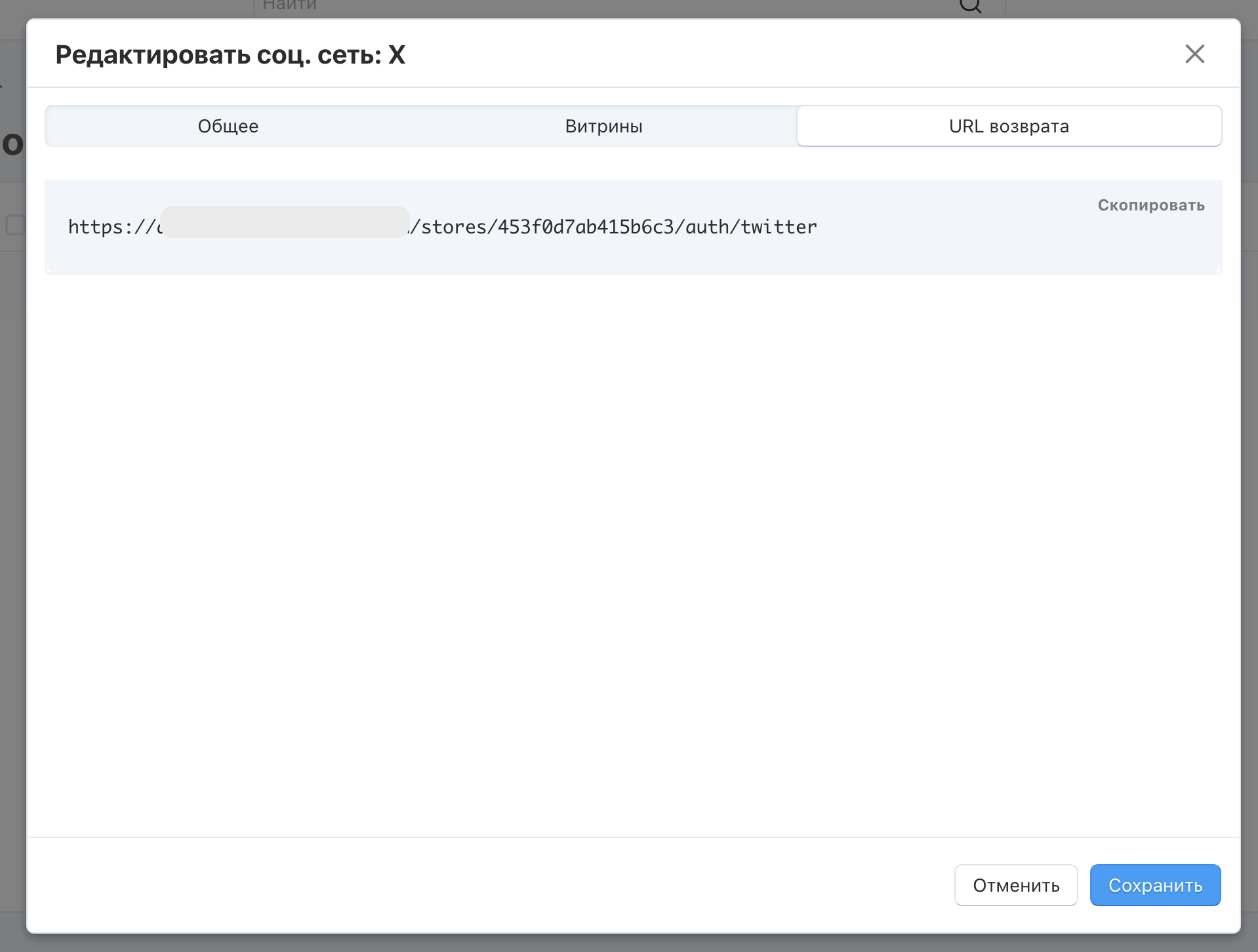1258x952 pixels.
Task: Close the social network edit dialog
Action: tap(1194, 54)
